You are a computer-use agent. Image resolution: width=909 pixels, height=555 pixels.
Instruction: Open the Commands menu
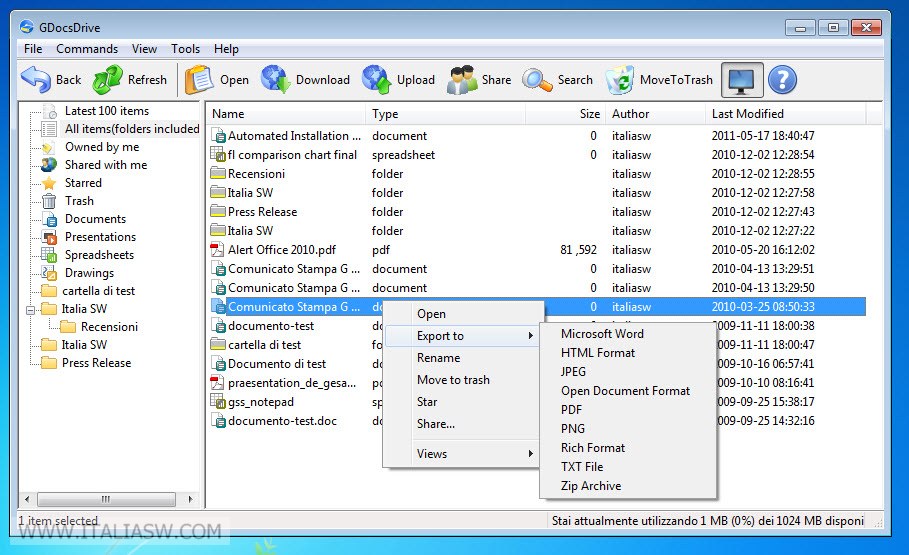tap(87, 49)
